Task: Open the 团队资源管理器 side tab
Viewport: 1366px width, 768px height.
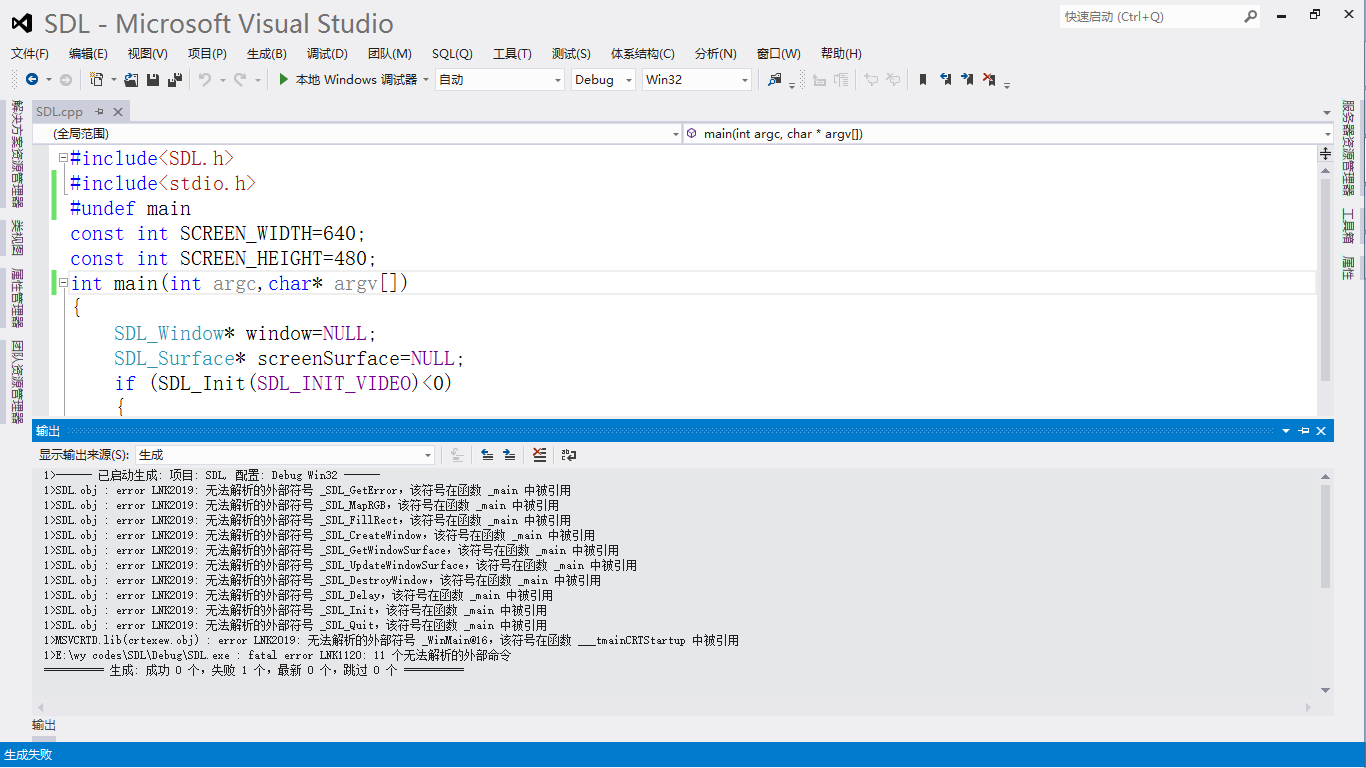Action: [16, 382]
